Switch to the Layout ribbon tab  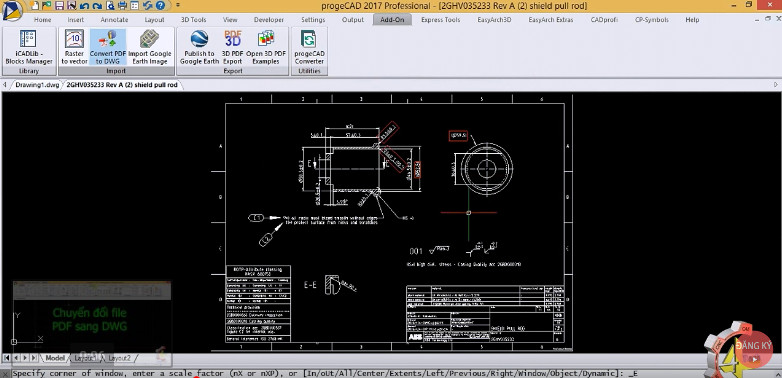click(154, 20)
